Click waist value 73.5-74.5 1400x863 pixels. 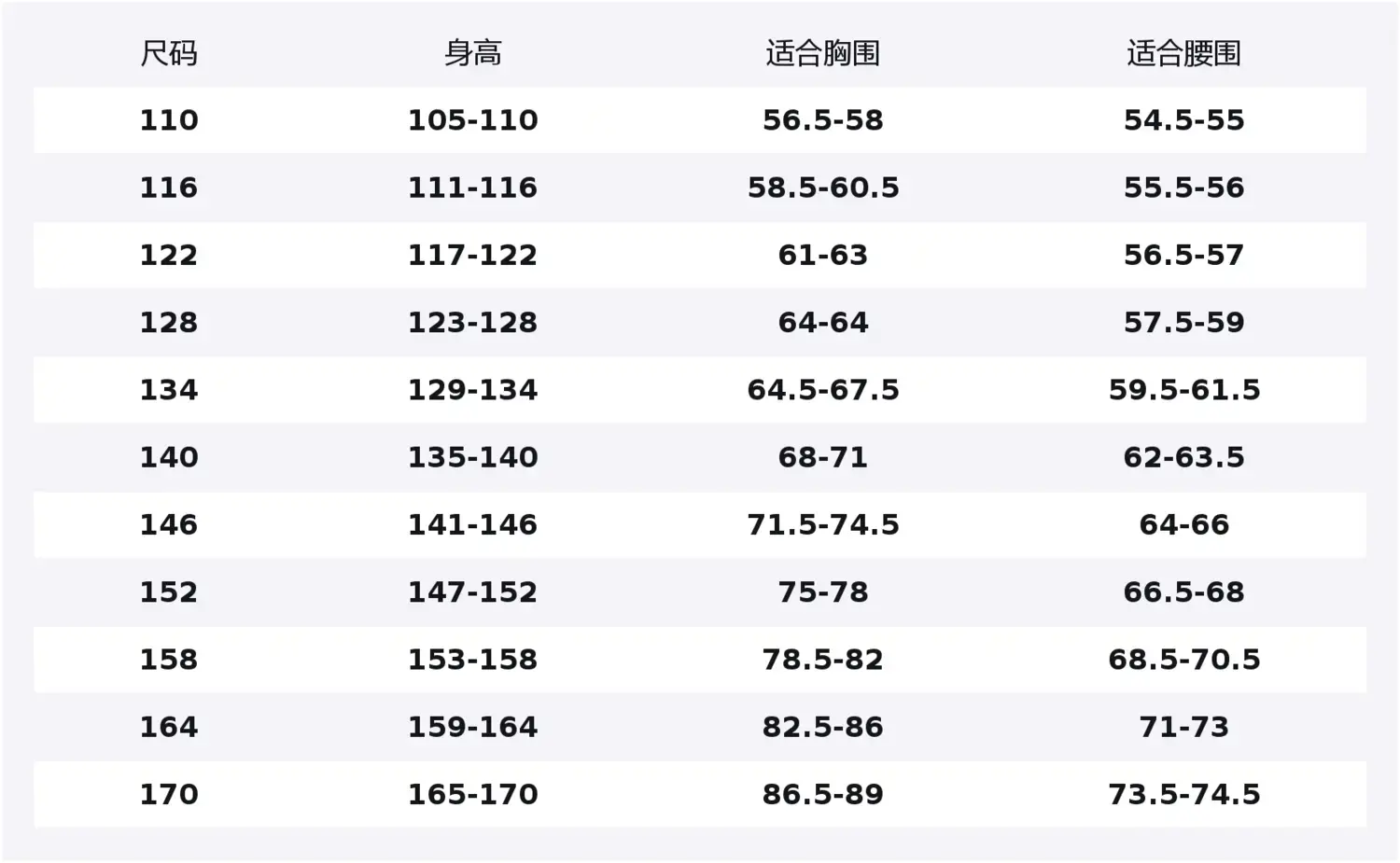[x=1183, y=794]
